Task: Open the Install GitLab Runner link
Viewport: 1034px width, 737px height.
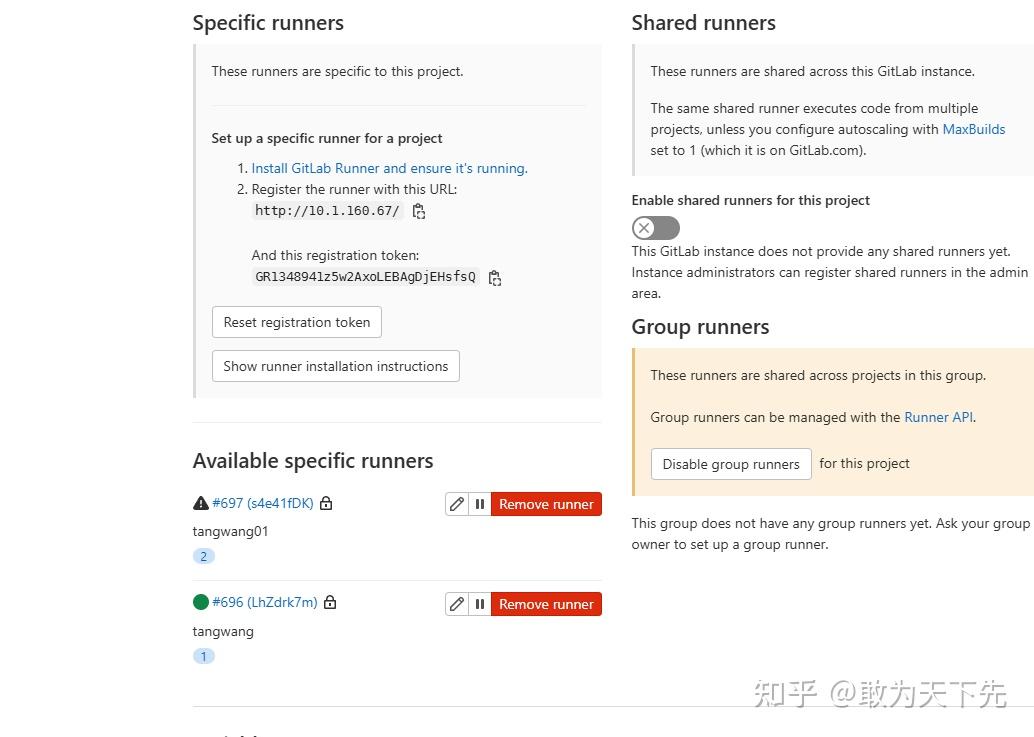Action: (389, 168)
